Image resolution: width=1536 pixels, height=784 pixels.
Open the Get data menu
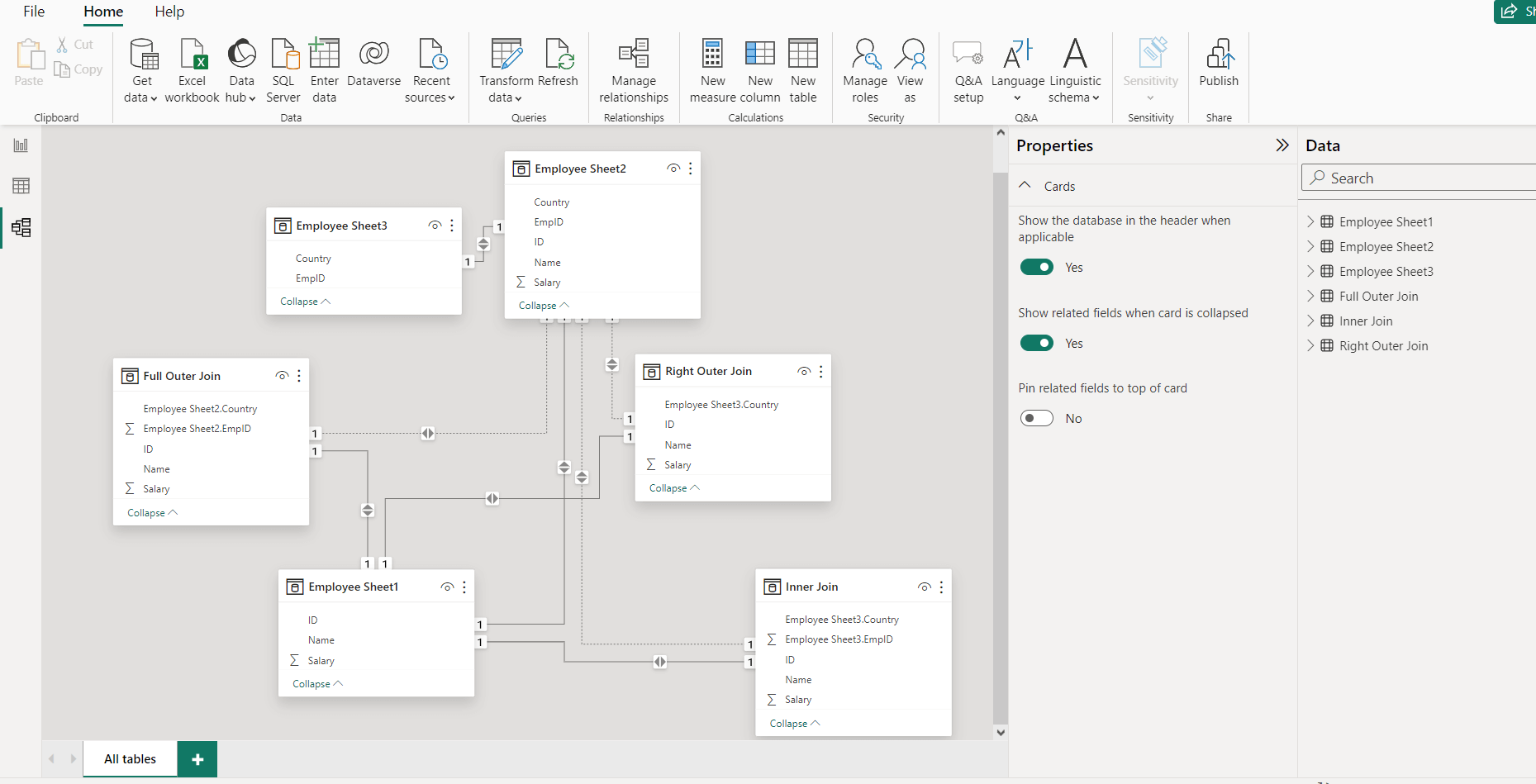[140, 70]
